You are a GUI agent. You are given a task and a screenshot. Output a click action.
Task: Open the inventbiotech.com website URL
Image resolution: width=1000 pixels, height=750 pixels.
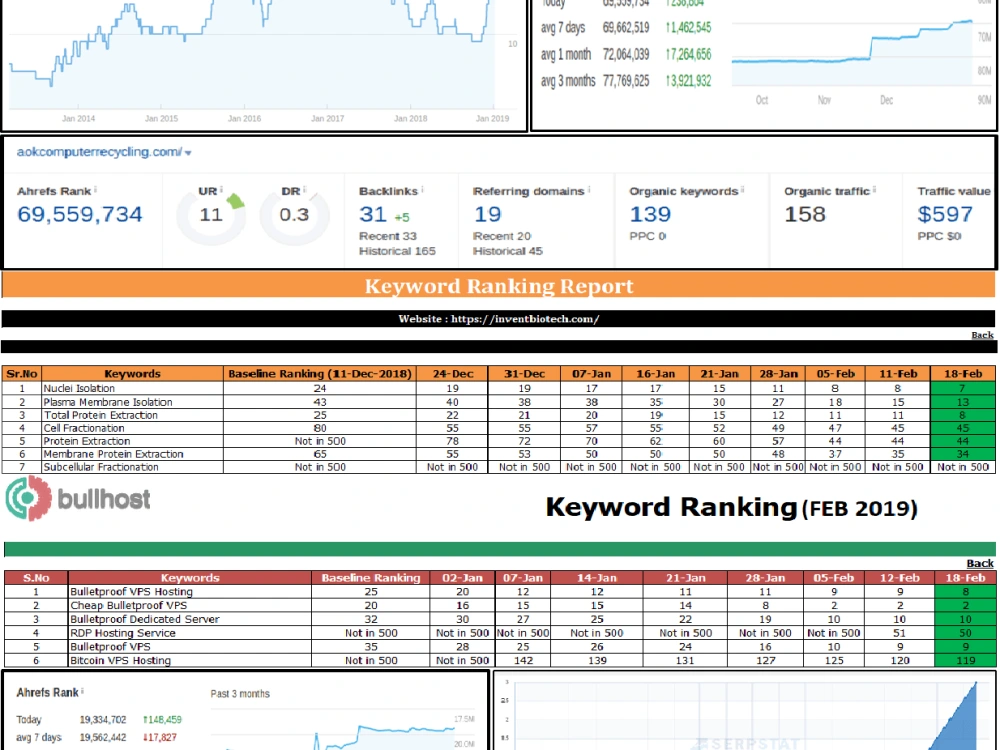pos(525,319)
